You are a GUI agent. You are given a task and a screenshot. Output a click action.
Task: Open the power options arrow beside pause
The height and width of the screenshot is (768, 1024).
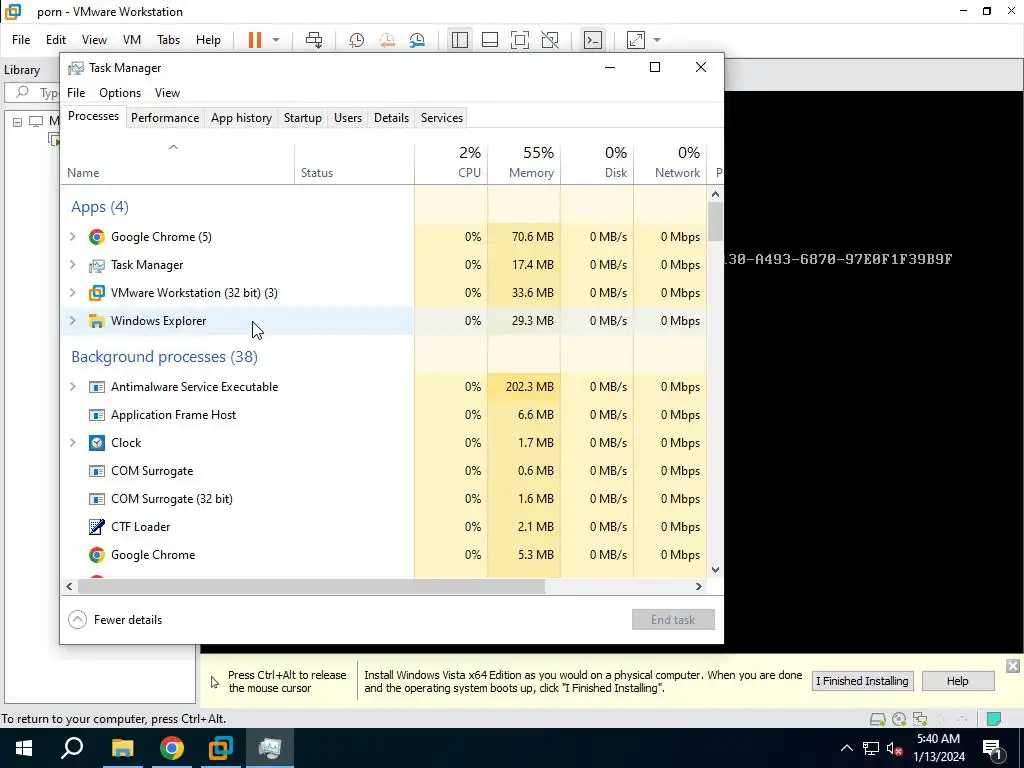click(x=276, y=40)
